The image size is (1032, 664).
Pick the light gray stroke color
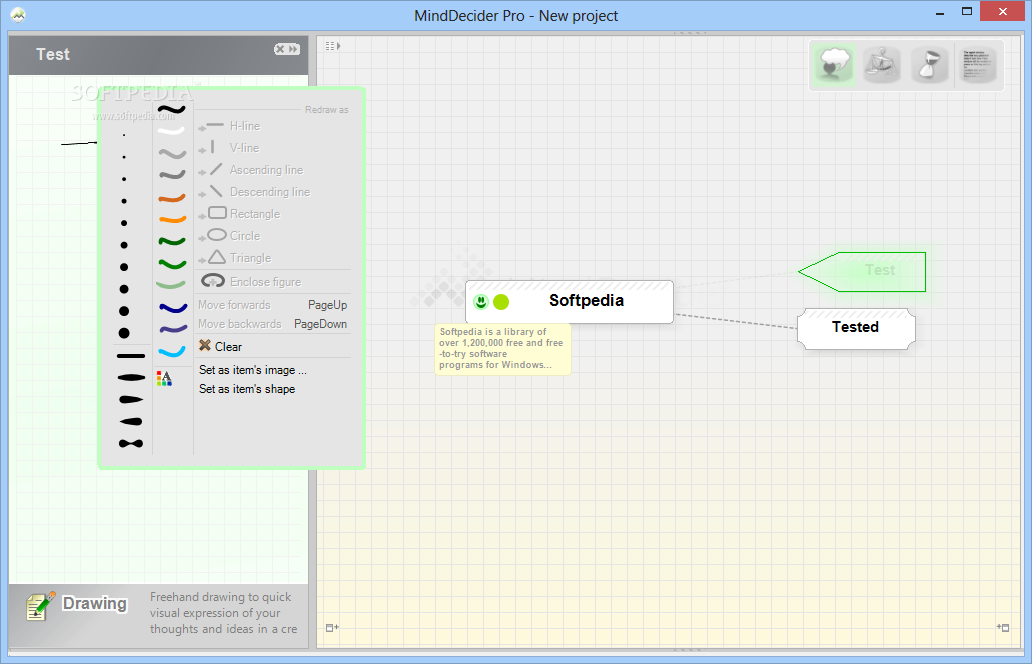172,153
